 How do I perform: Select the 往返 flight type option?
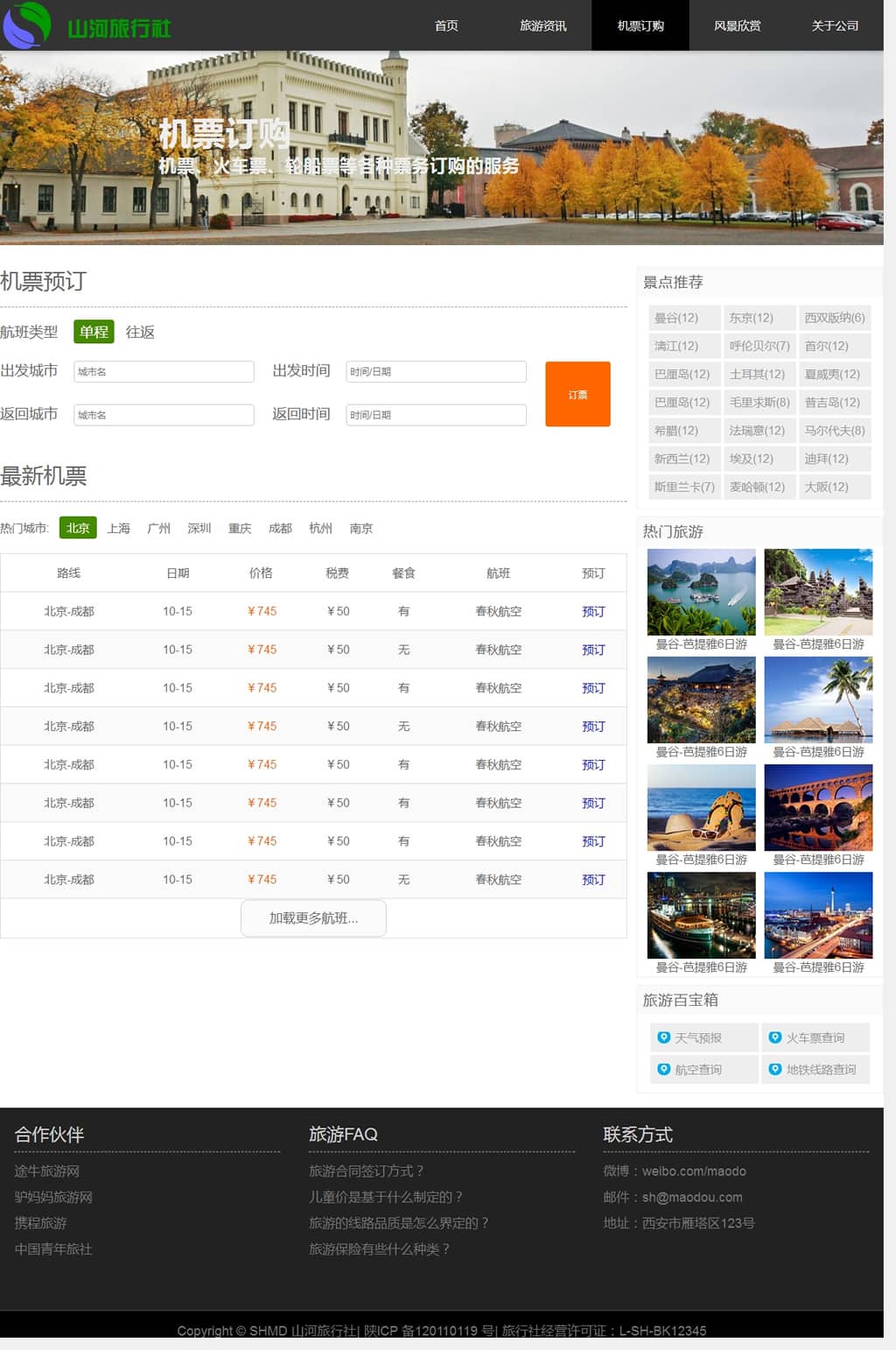pyautogui.click(x=140, y=332)
